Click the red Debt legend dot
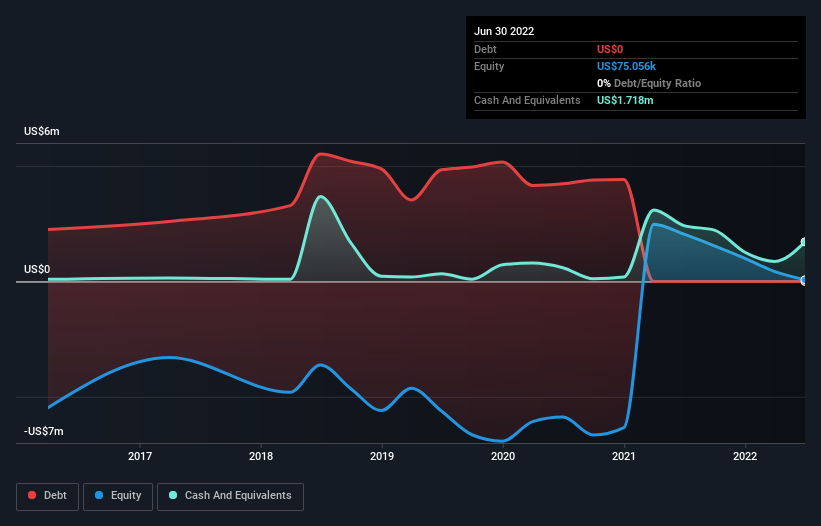 (32, 495)
